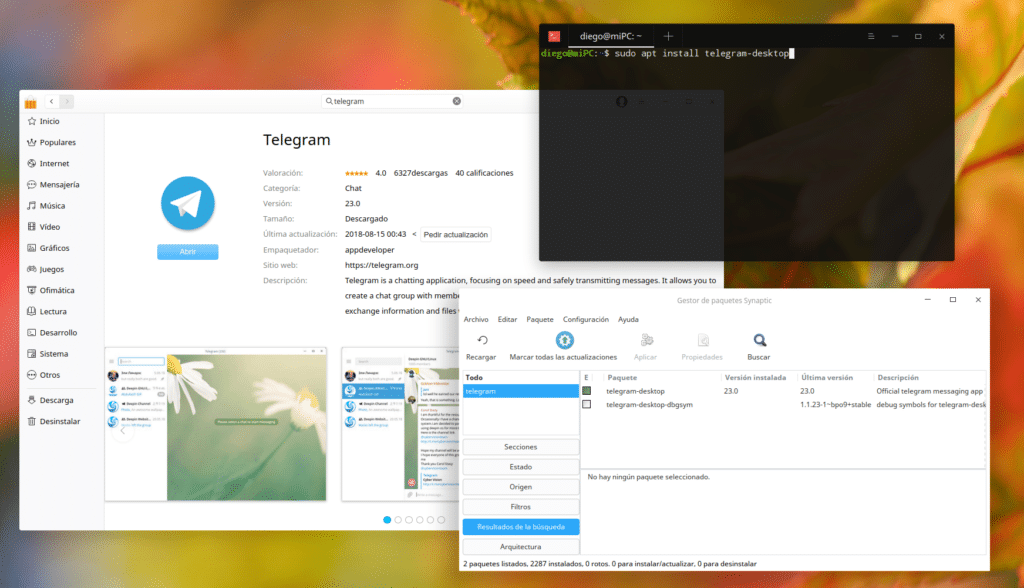Click the Origen filter button
This screenshot has height=588, width=1024.
click(520, 487)
